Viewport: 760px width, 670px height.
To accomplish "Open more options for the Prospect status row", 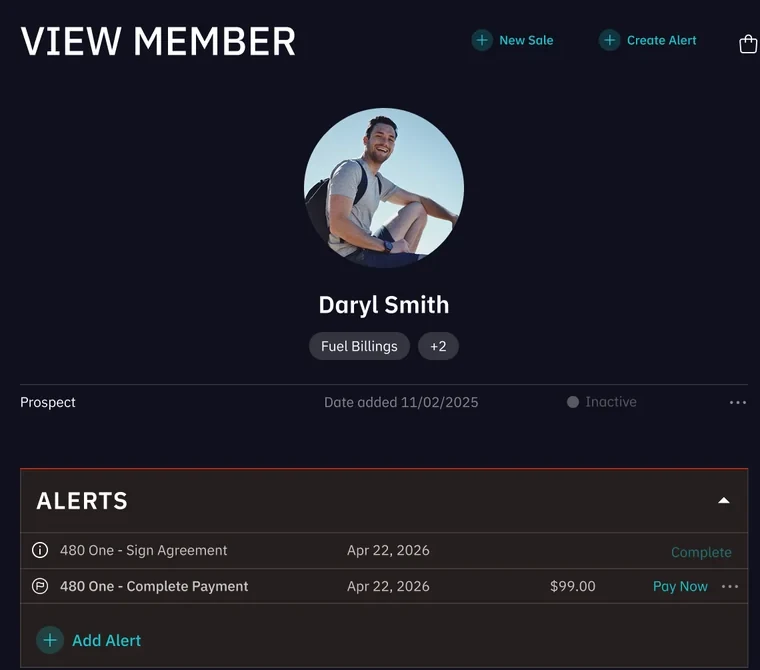I will coord(738,402).
